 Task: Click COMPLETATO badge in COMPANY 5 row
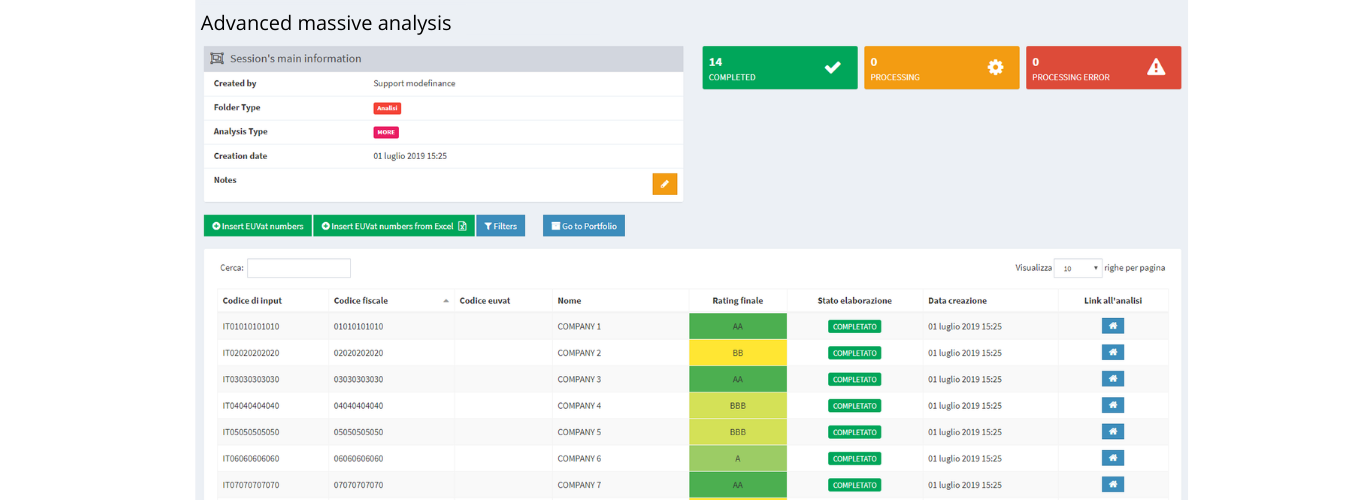[x=854, y=432]
